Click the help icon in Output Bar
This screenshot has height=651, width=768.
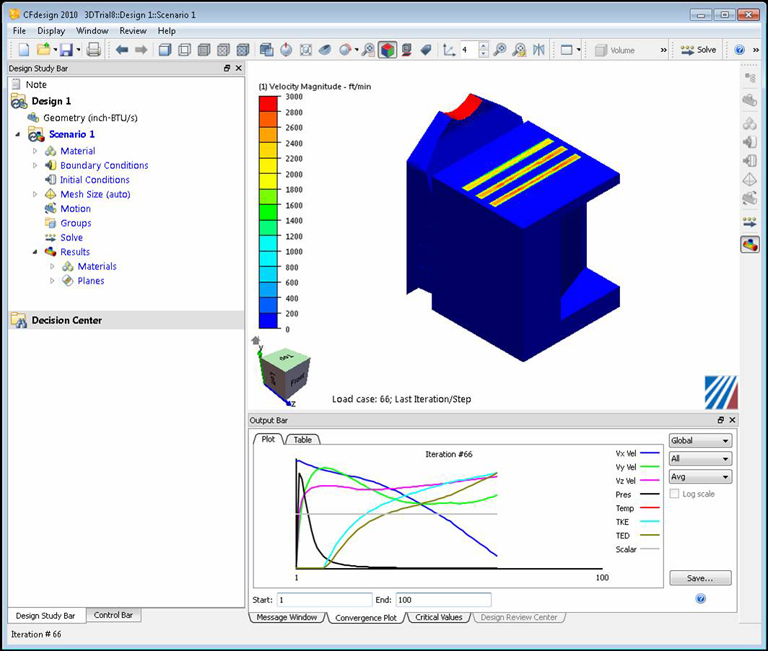701,599
